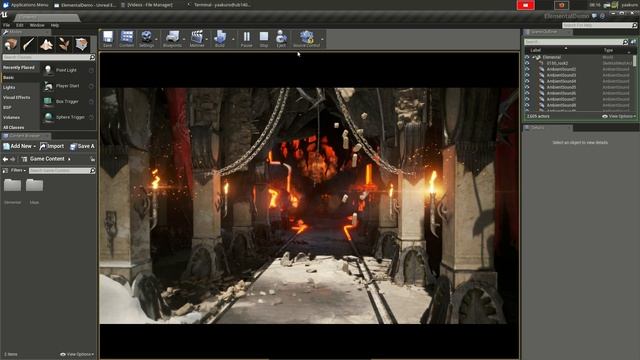
Task: Click the Box Trigger icon
Action: 48,101
